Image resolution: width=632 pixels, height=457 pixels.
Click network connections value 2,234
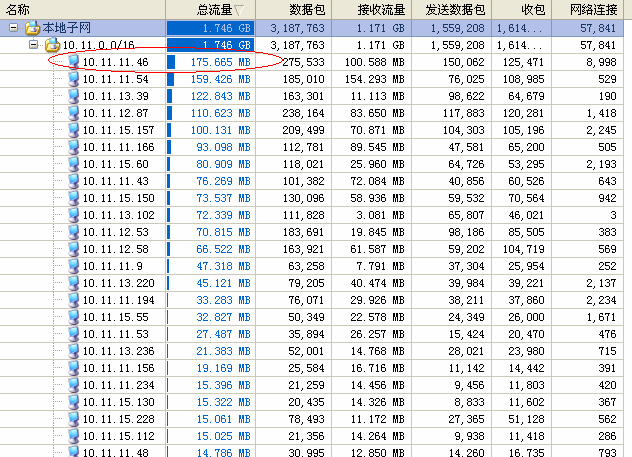[601, 300]
